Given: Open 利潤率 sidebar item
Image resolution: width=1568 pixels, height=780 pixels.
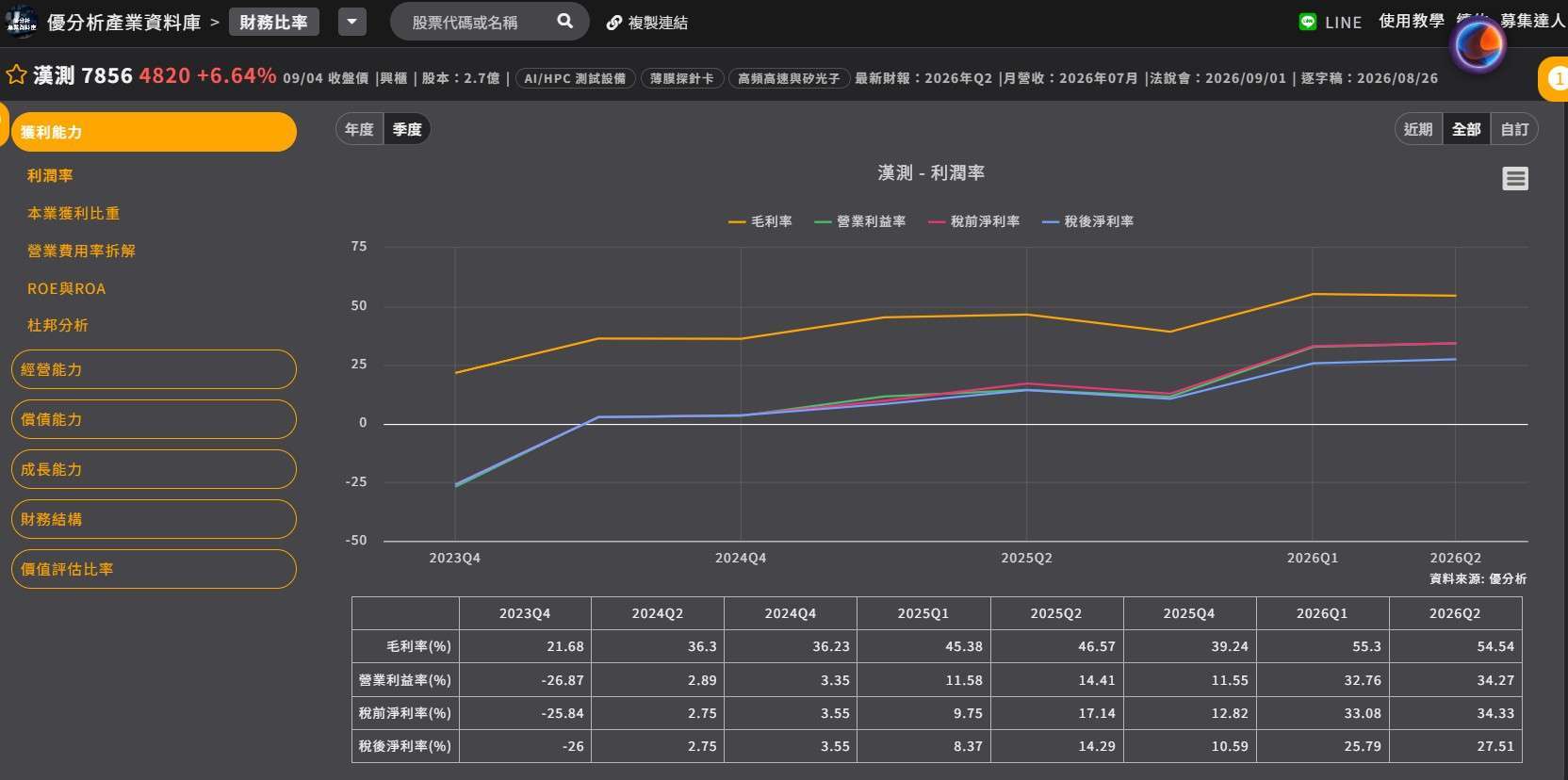Looking at the screenshot, I should coord(50,175).
